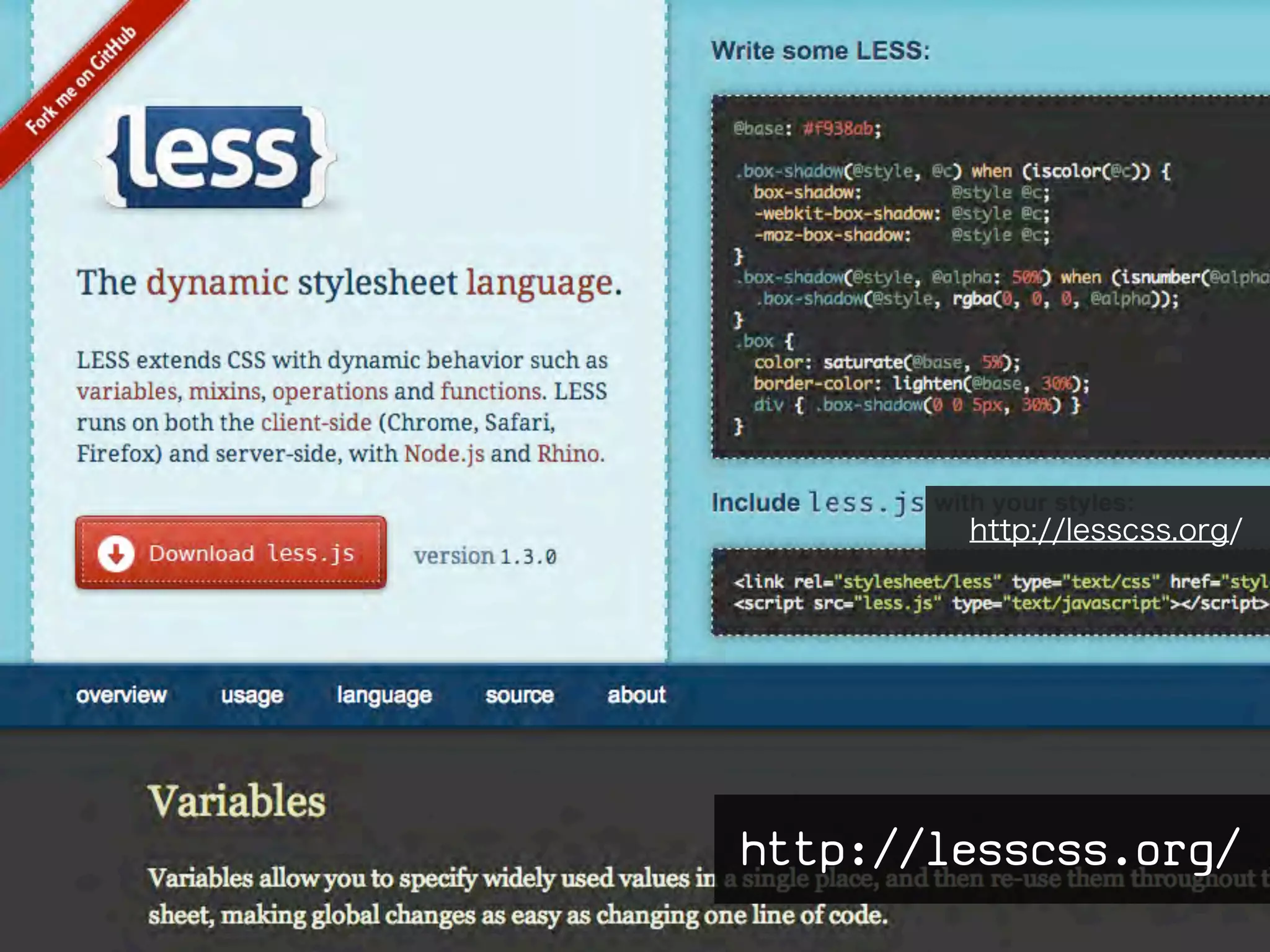Viewport: 1270px width, 952px height.
Task: Click the version 1.3.0 text
Action: (x=485, y=556)
